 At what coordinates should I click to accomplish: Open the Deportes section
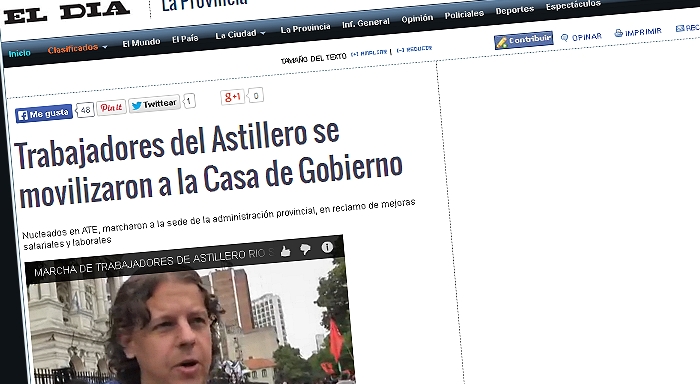(514, 10)
